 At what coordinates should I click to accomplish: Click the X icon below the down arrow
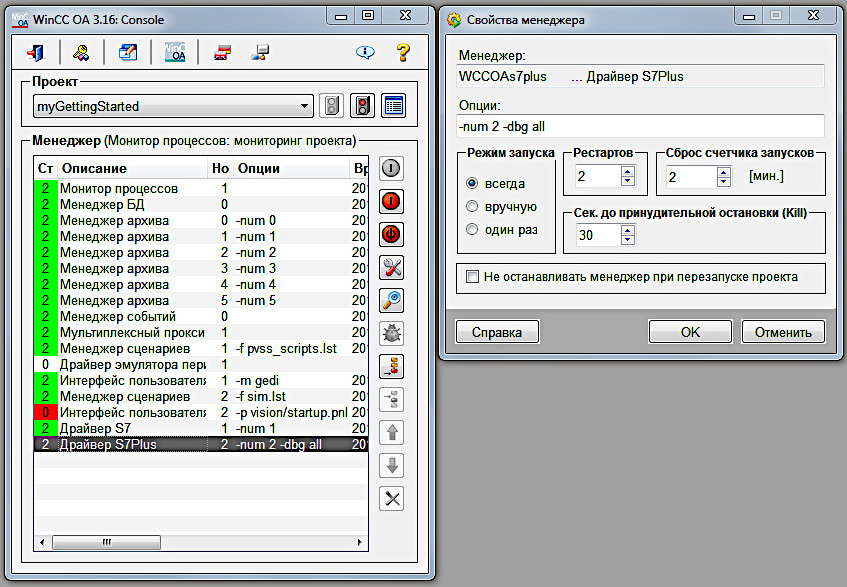point(391,498)
